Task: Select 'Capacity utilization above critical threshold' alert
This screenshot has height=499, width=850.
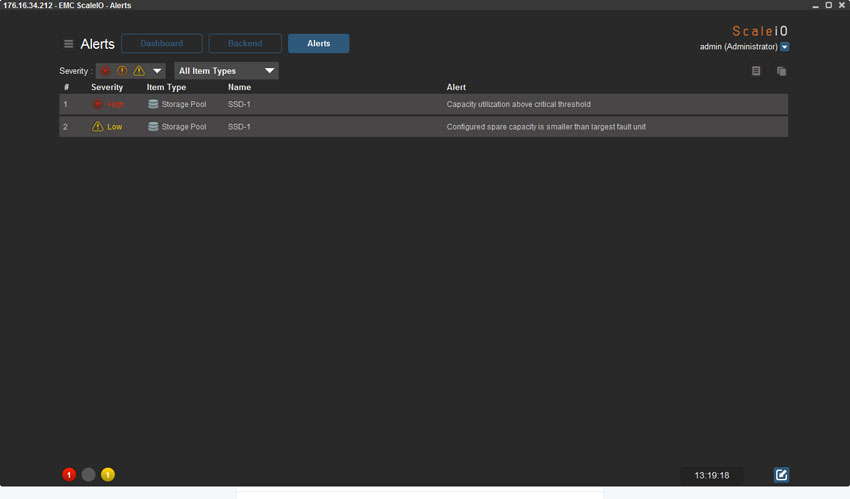Action: coord(519,104)
